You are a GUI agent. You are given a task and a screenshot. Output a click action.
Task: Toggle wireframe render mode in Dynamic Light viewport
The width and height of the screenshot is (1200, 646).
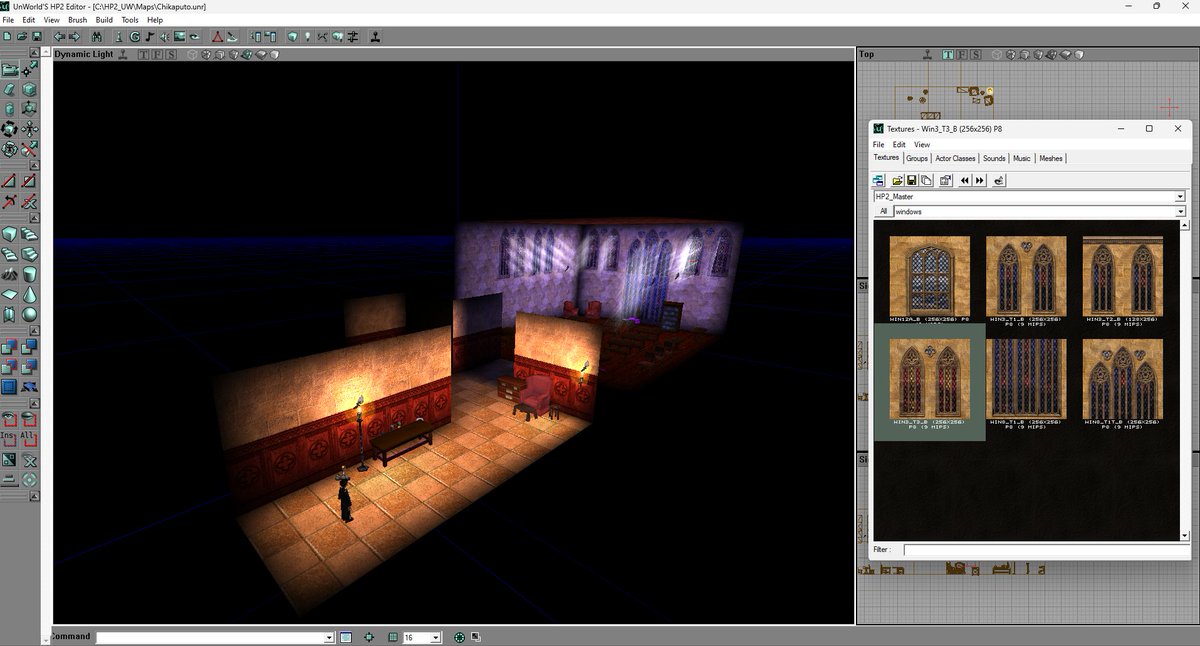pos(192,54)
